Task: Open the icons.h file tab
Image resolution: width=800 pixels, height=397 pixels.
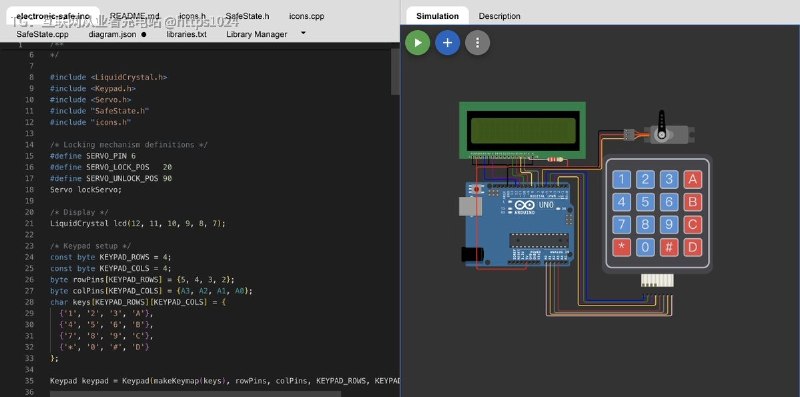Action: [x=192, y=16]
